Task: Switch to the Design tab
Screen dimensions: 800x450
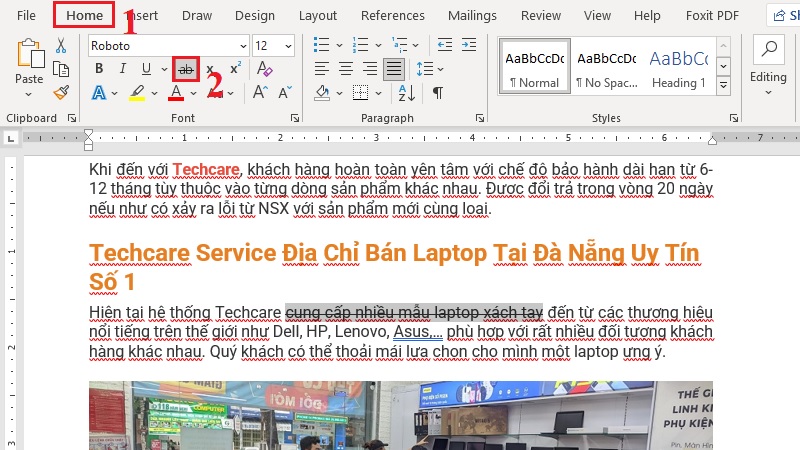Action: point(255,16)
